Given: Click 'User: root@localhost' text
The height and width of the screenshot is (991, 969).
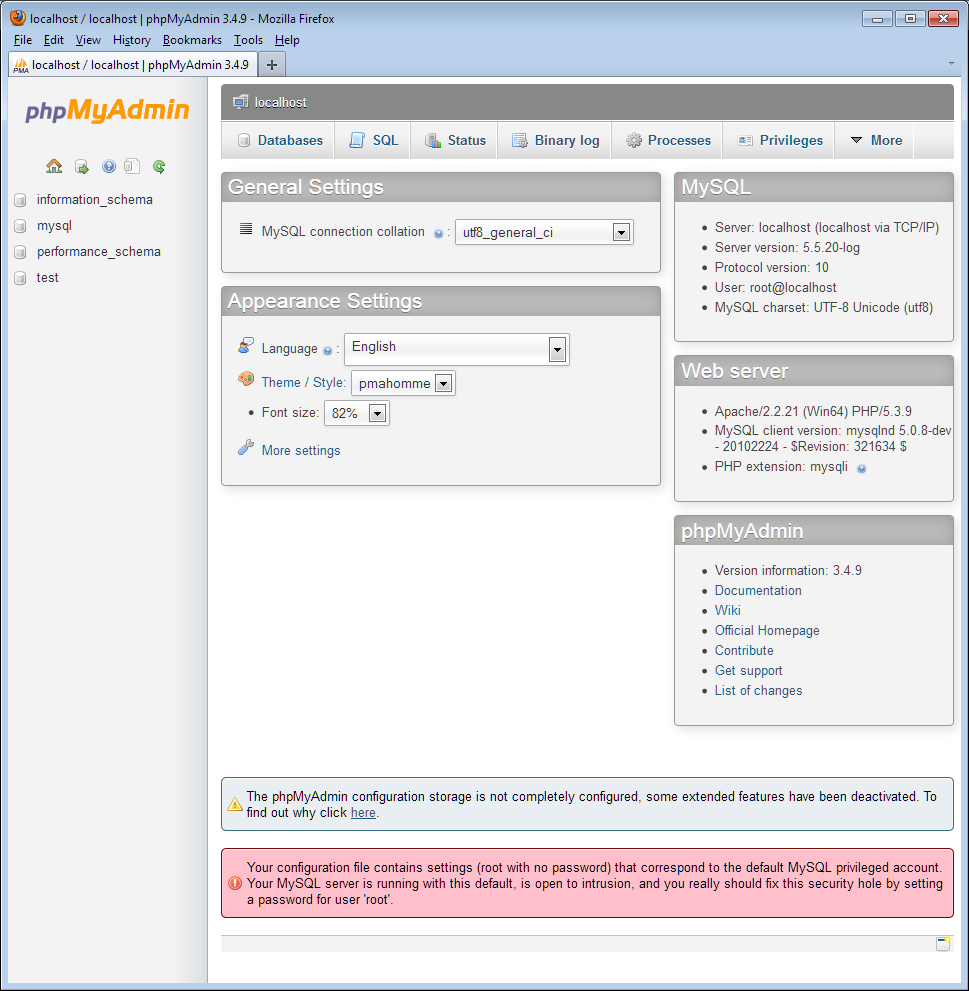Looking at the screenshot, I should coord(776,288).
